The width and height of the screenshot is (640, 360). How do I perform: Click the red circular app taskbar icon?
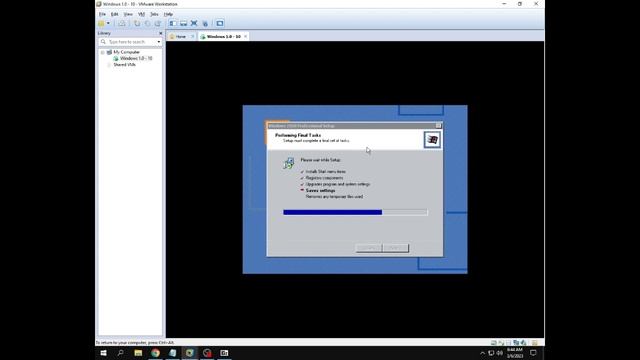[x=207, y=353]
